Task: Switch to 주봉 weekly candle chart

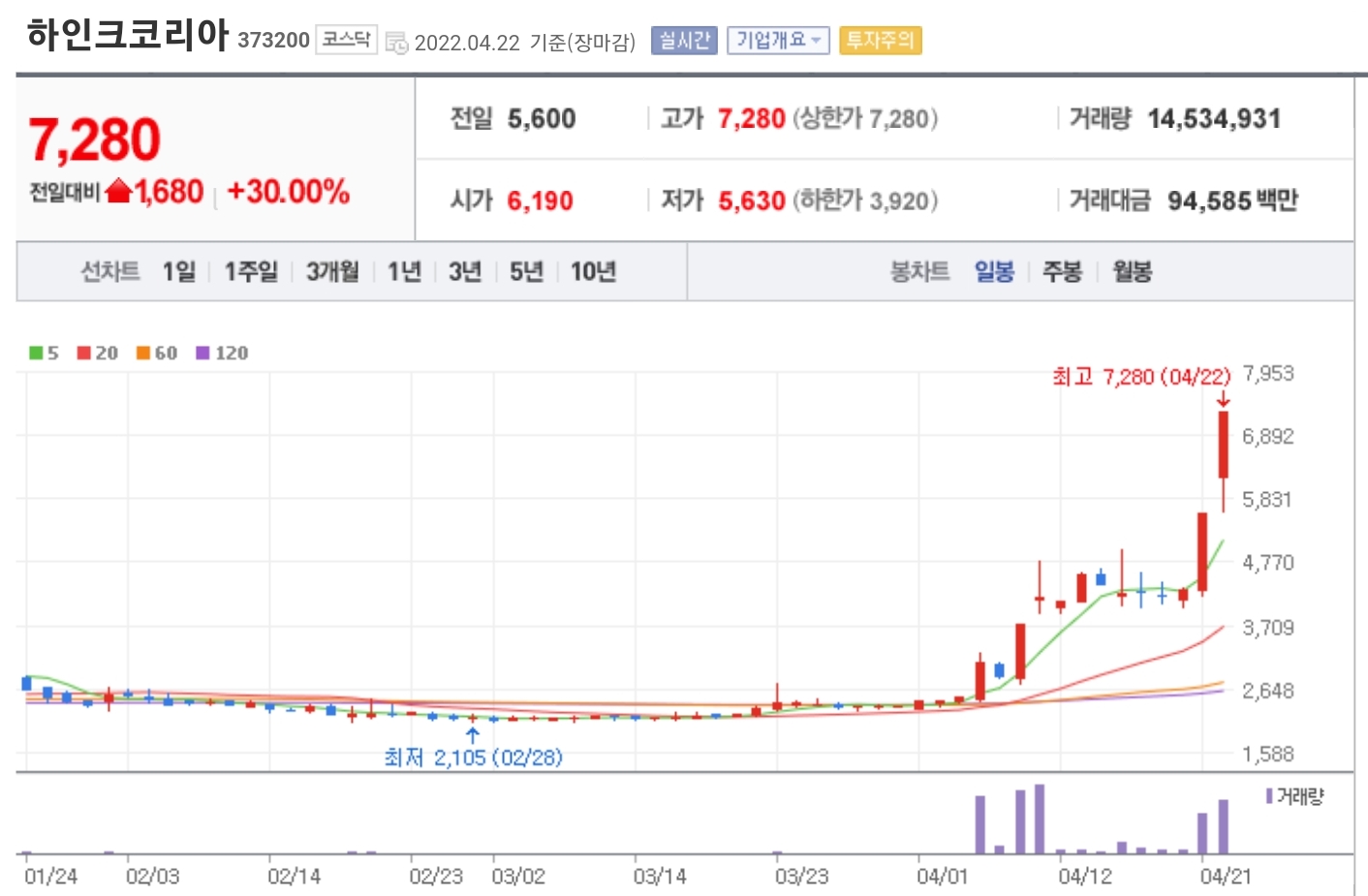Action: [x=1062, y=271]
